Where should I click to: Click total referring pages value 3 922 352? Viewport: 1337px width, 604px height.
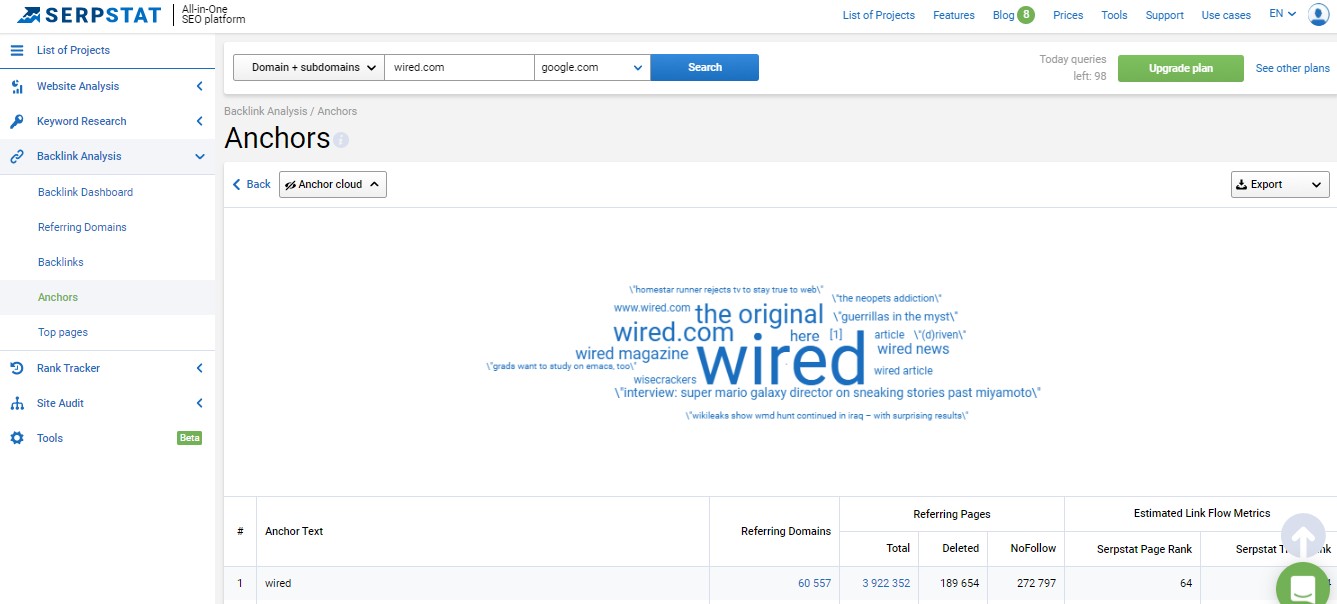886,583
